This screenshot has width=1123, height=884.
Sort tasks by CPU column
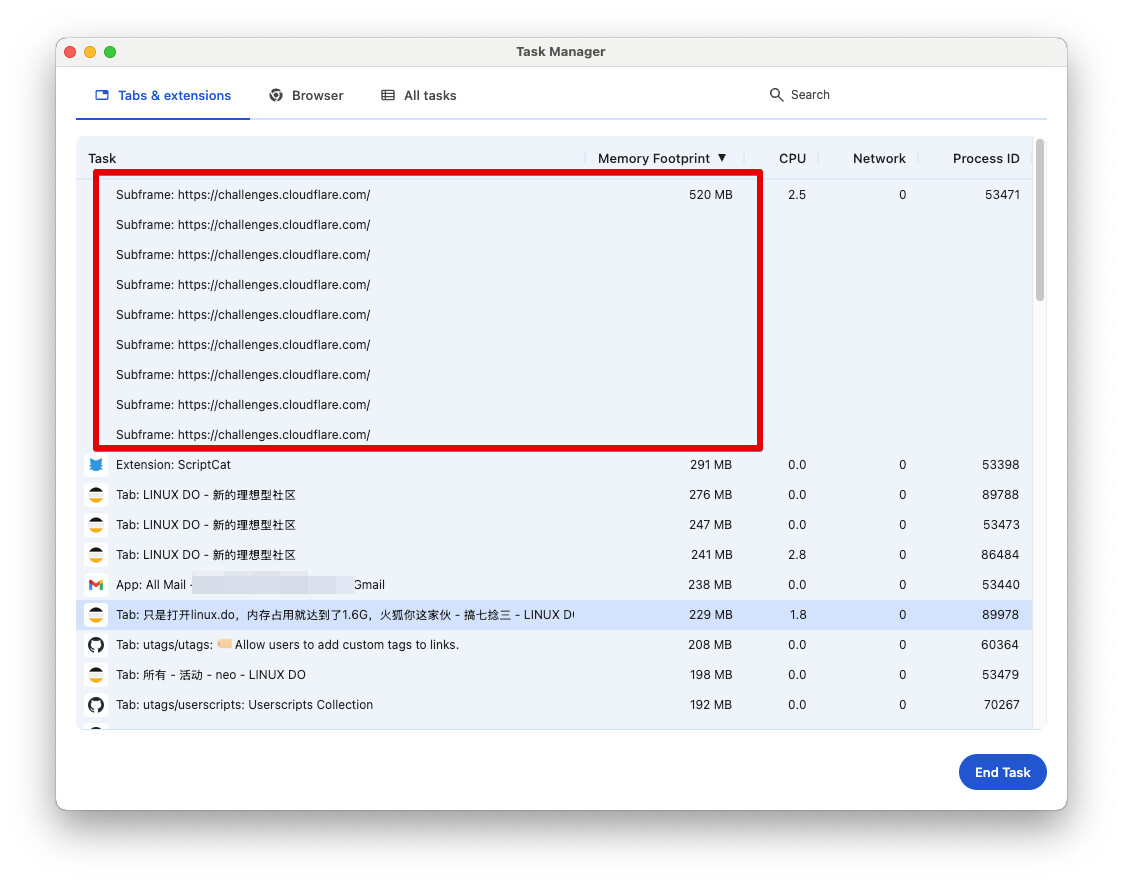pos(792,158)
